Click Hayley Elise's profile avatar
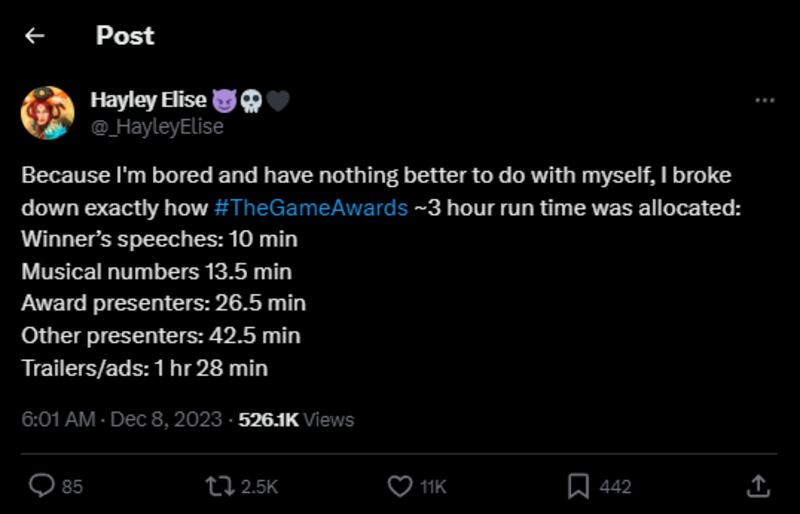800x514 pixels. (48, 113)
